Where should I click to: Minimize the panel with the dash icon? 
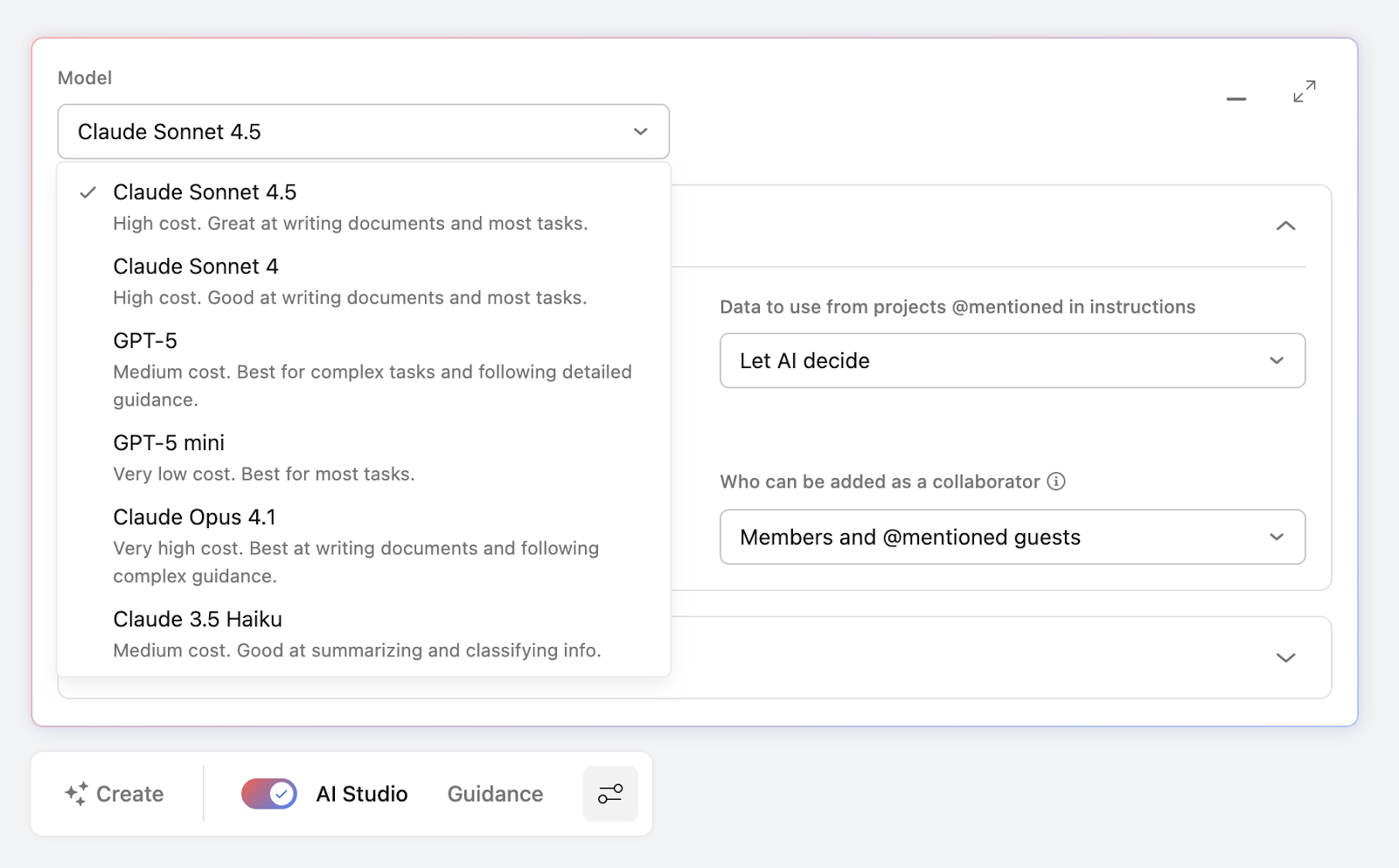[1235, 99]
